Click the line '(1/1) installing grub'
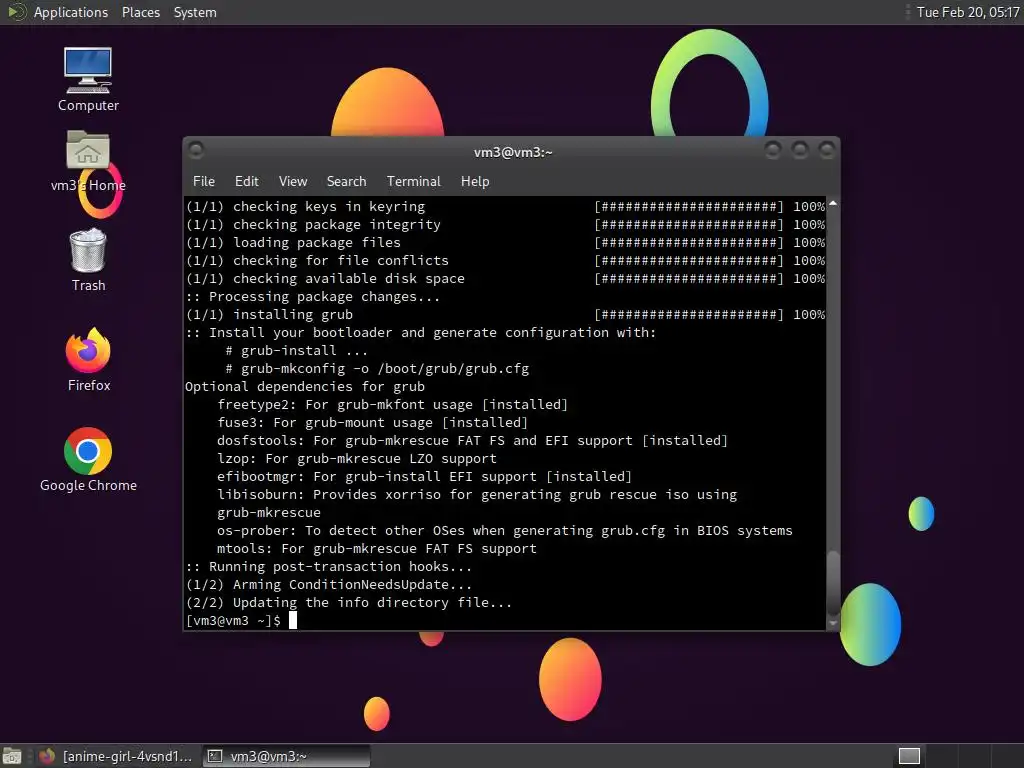Screen dimensions: 1024x768 click(270, 314)
